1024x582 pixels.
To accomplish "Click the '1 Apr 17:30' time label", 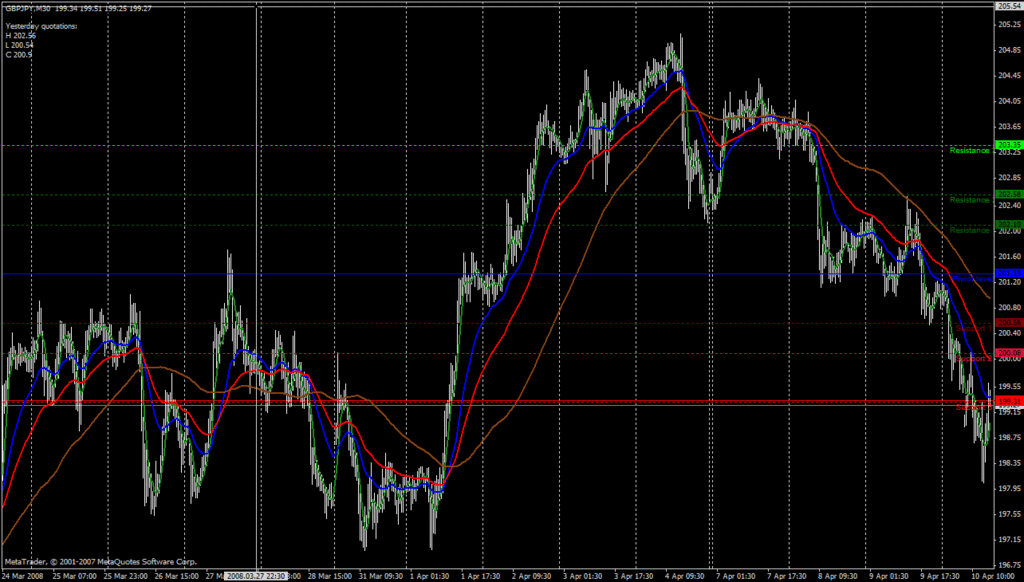I will click(481, 577).
